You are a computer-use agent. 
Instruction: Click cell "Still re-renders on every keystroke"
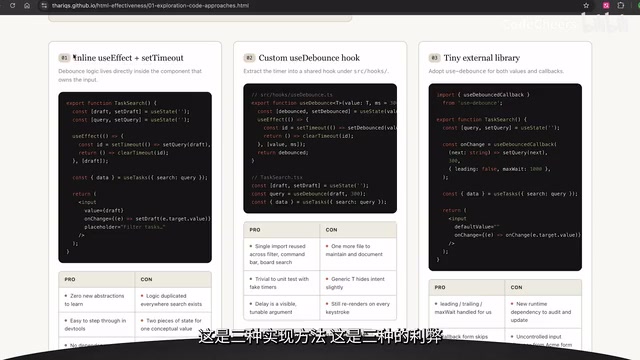point(358,308)
